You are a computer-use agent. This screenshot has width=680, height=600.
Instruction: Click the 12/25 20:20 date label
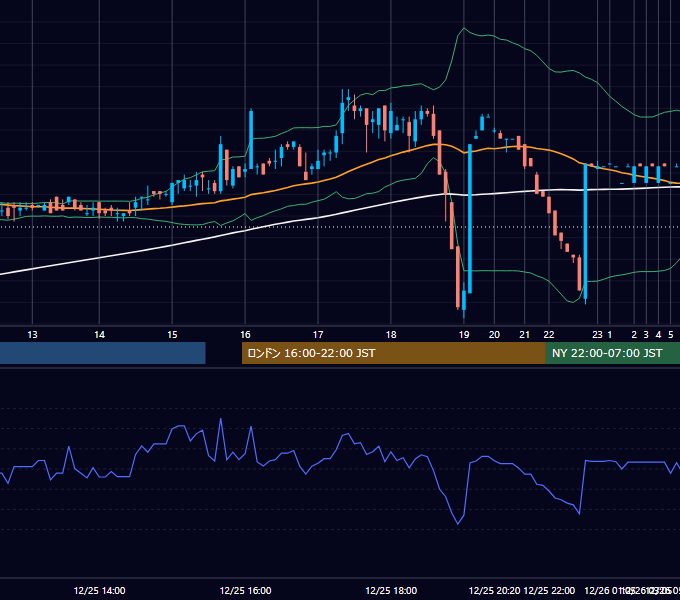[494, 591]
